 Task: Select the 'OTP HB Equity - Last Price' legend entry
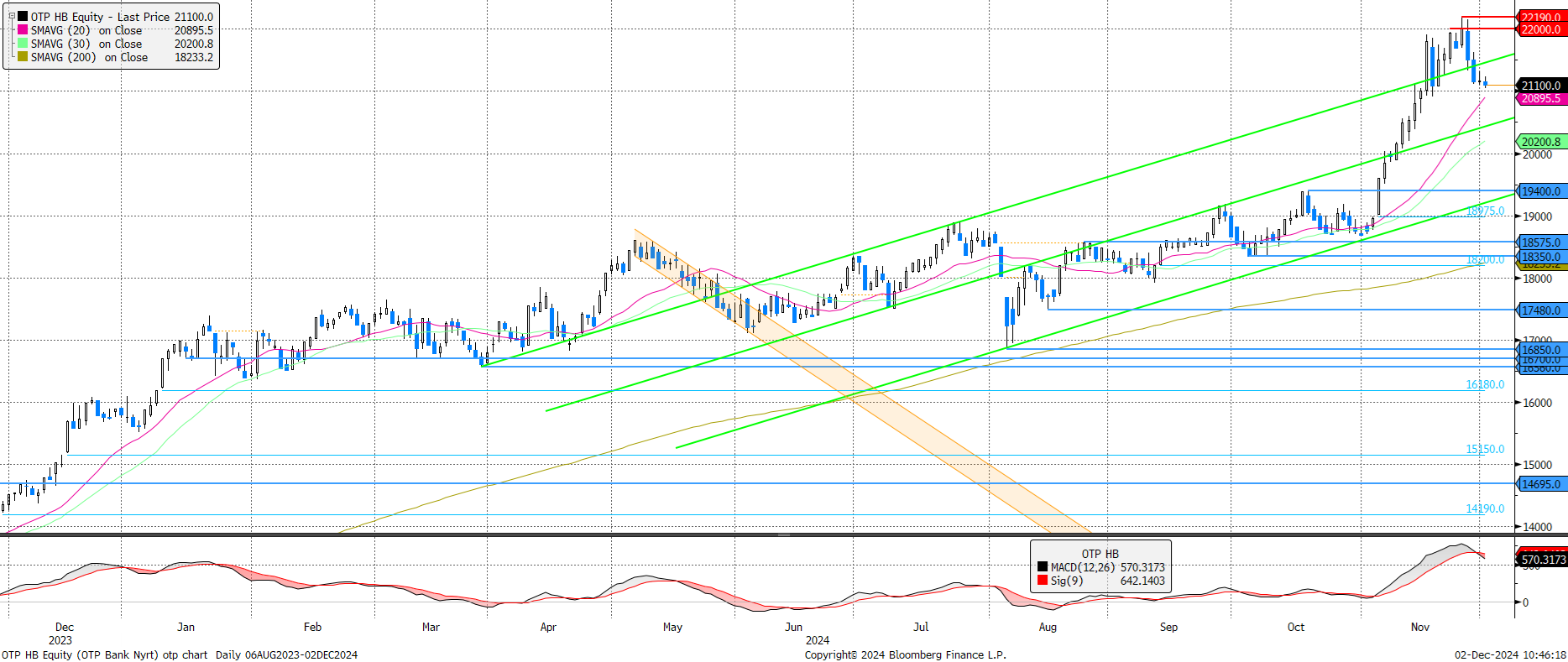click(x=100, y=17)
